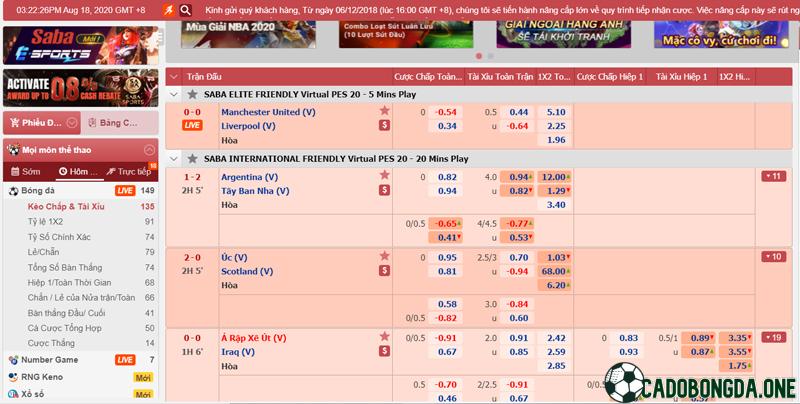The width and height of the screenshot is (800, 404).
Task: Open statistics icon for Scotland match
Action: (x=384, y=271)
